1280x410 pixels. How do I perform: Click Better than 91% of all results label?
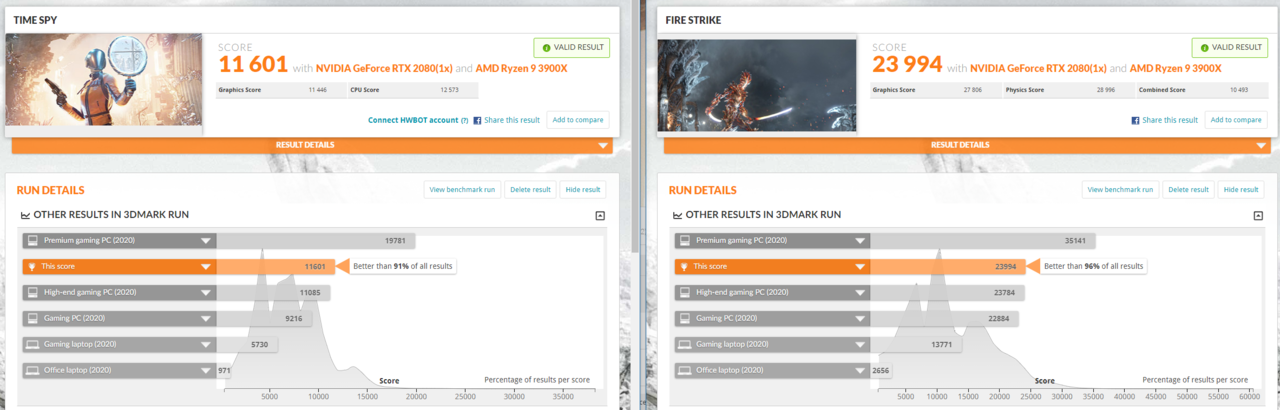click(401, 266)
